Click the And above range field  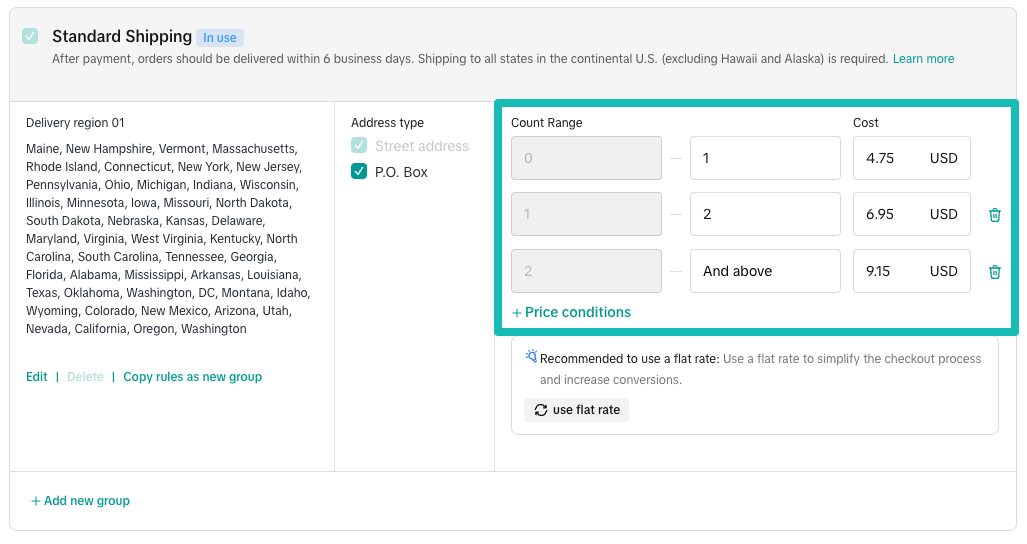pos(764,271)
